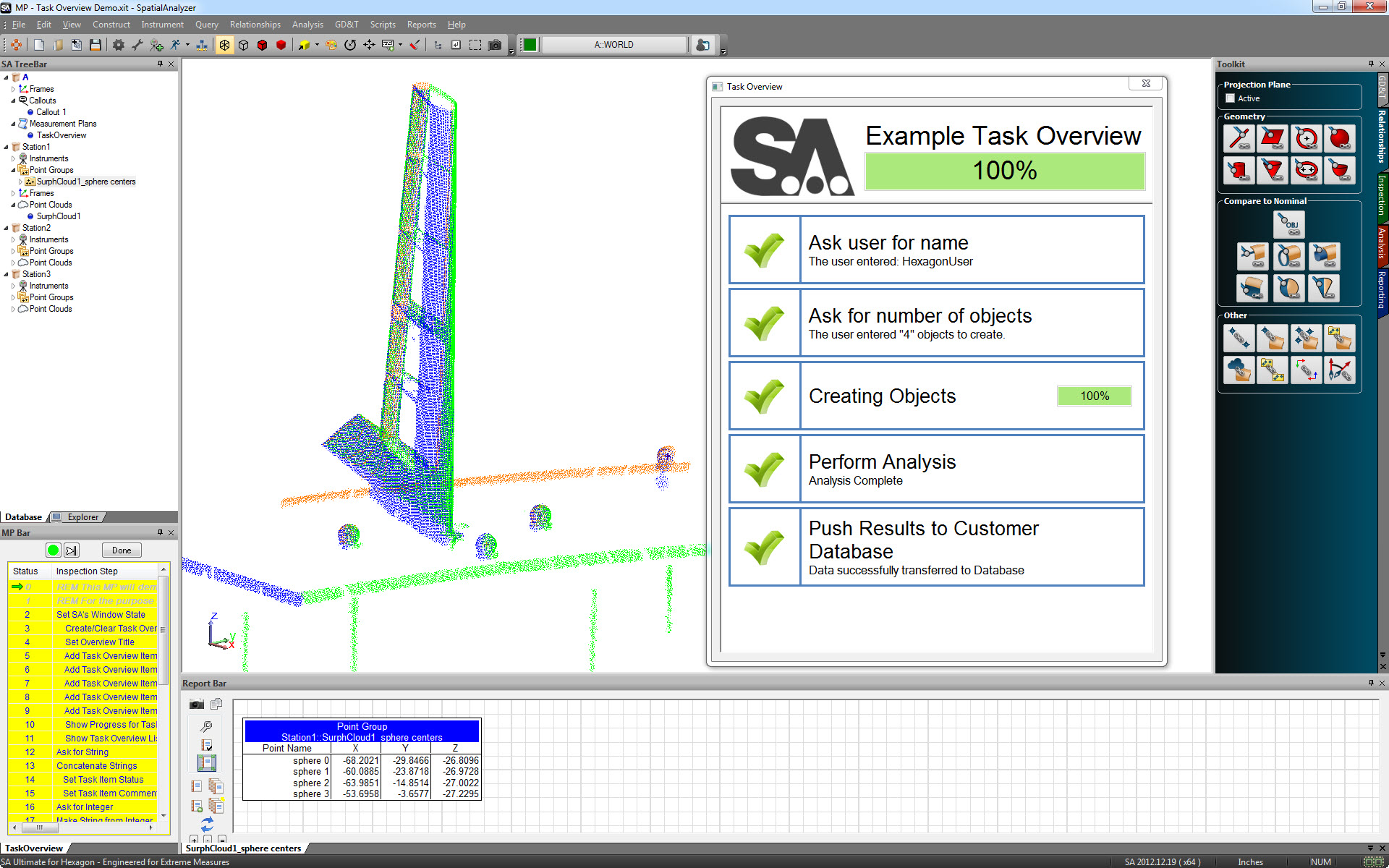This screenshot has width=1389, height=868.
Task: Click the Report Bar camera capture icon
Action: pos(196,704)
